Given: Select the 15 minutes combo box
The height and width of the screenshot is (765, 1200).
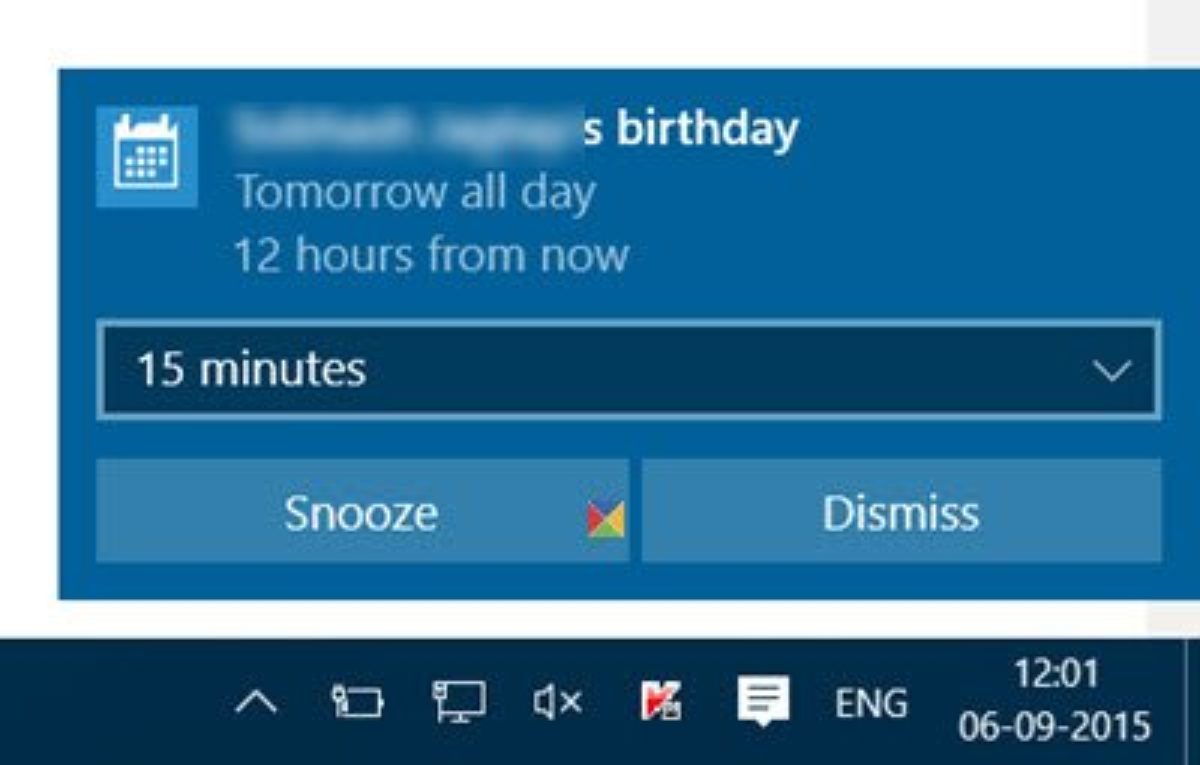Looking at the screenshot, I should click(x=629, y=370).
